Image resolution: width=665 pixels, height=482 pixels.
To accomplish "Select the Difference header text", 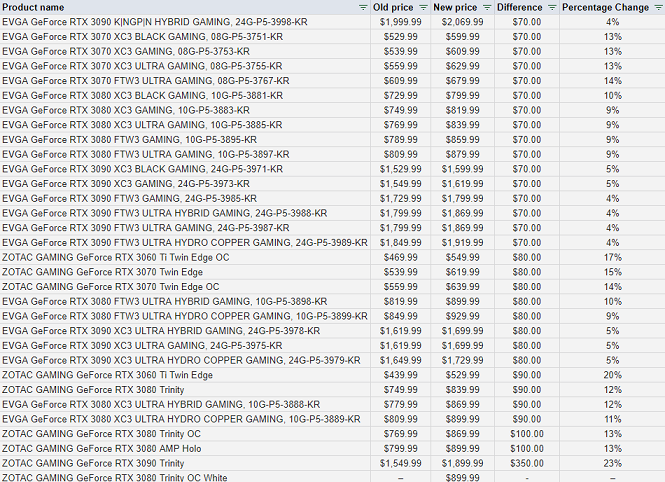I will tap(520, 8).
